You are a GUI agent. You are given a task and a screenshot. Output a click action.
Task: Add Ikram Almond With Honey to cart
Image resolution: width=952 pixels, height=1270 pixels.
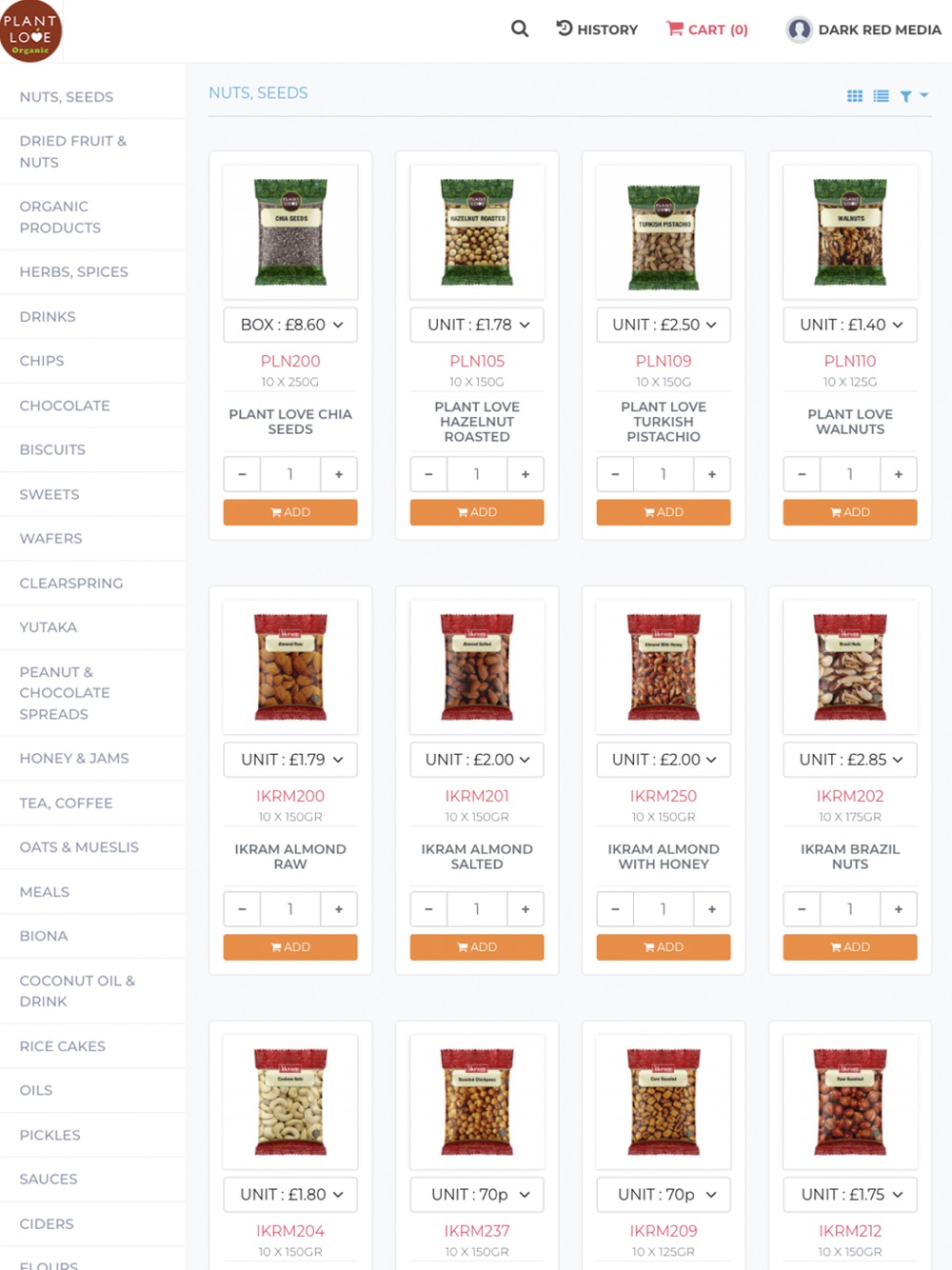(x=664, y=947)
